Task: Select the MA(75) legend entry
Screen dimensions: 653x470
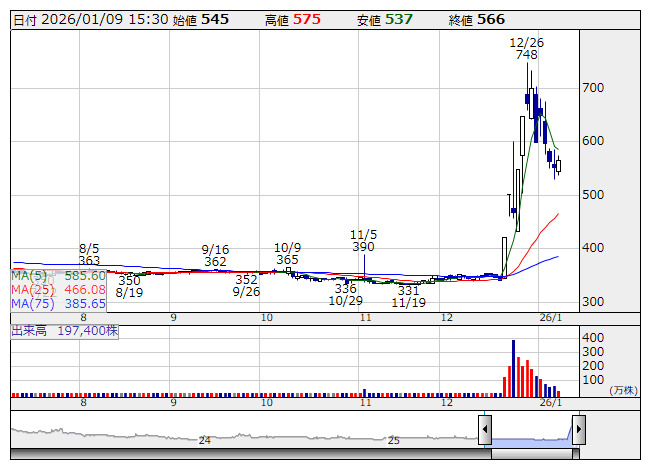Action: pos(58,303)
